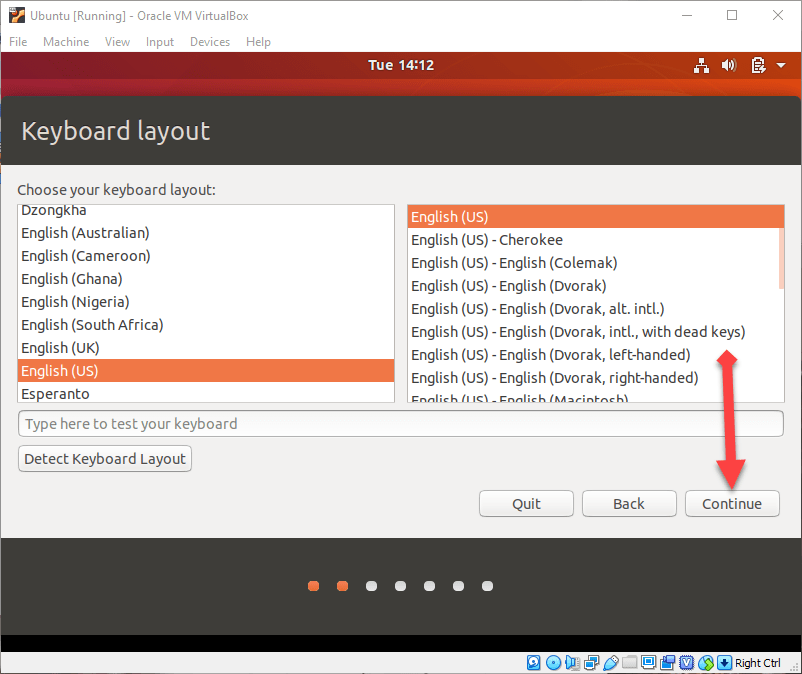This screenshot has height=674, width=802.
Task: Open the View menu
Action: pyautogui.click(x=118, y=42)
